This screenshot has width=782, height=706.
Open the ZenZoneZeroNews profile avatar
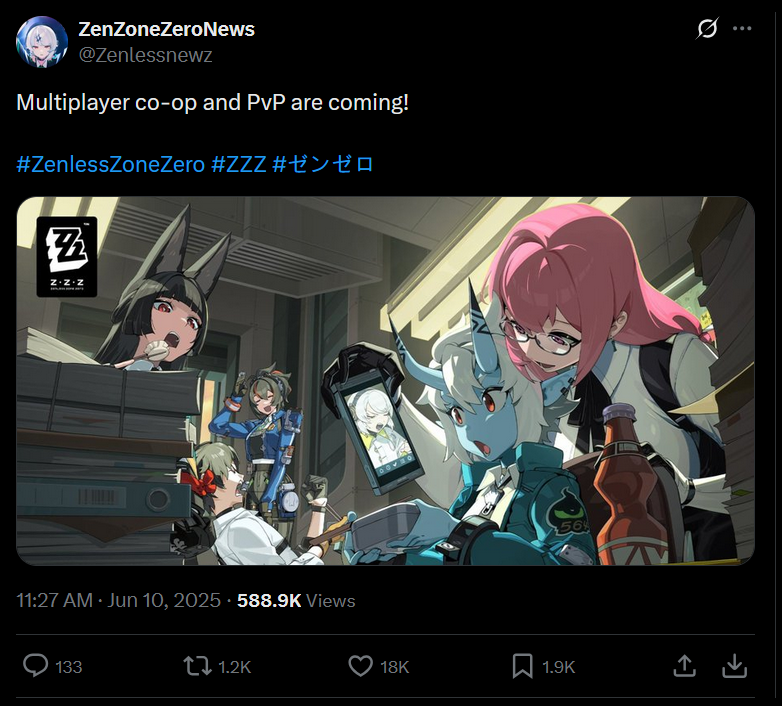pos(42,42)
